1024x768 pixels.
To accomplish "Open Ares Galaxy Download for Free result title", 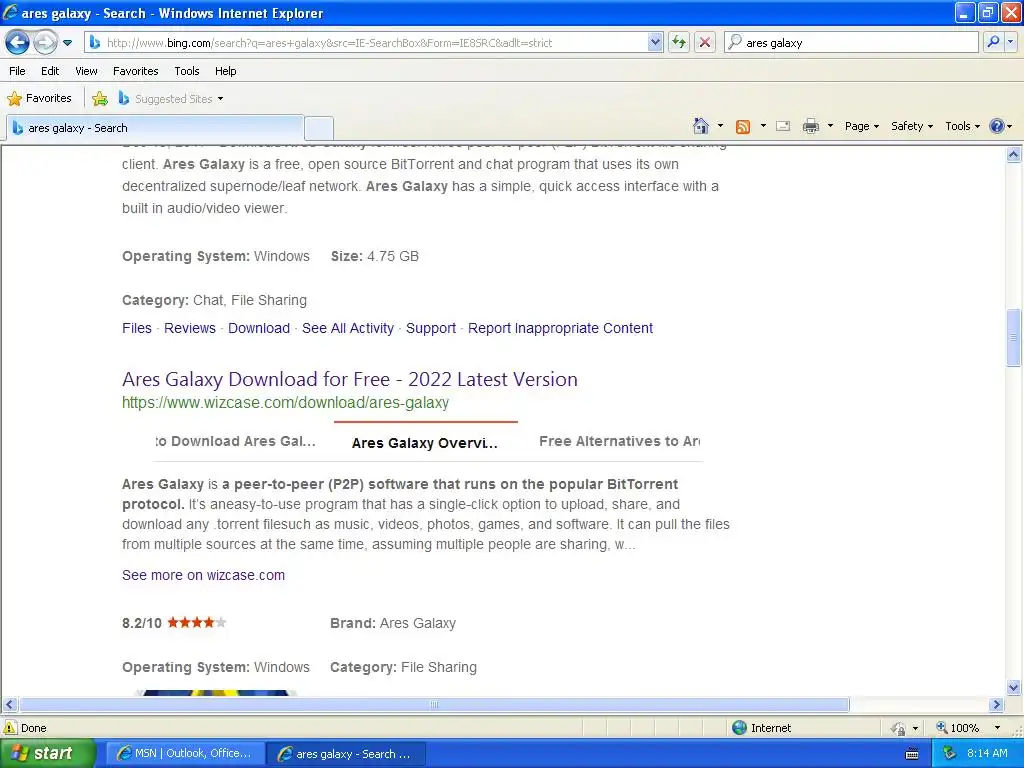I will [349, 379].
